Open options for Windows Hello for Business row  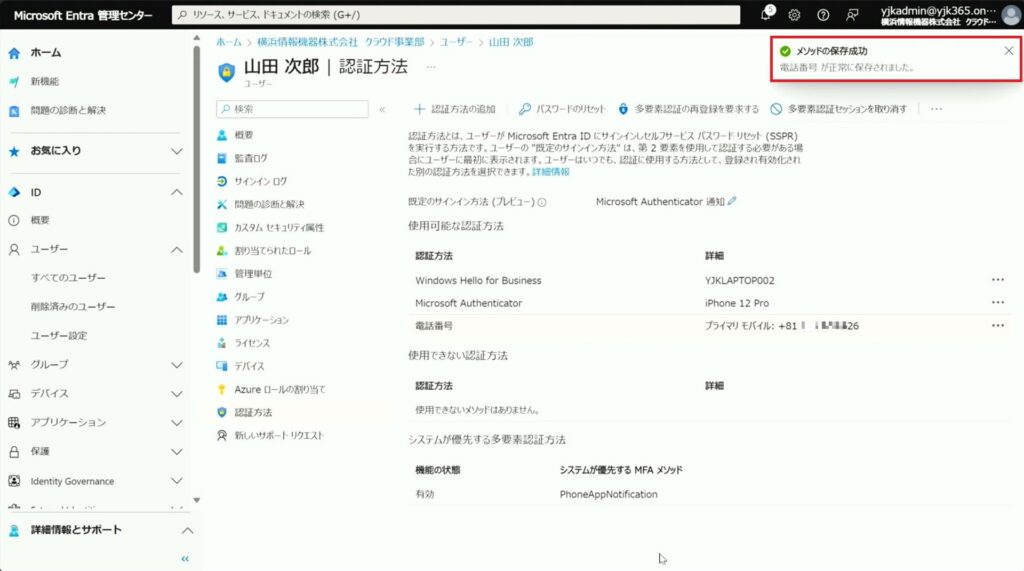pyautogui.click(x=997, y=280)
